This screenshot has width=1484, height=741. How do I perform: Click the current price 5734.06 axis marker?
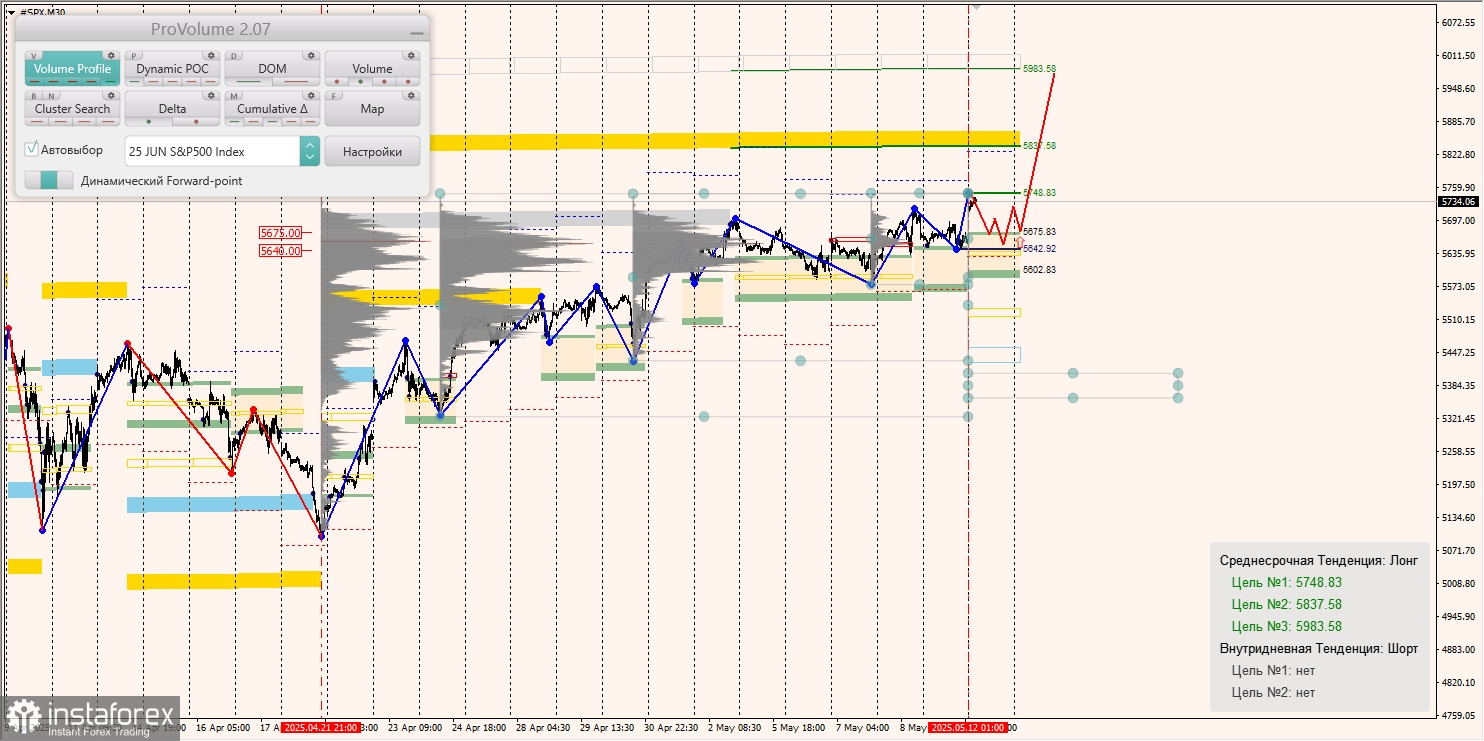1458,201
